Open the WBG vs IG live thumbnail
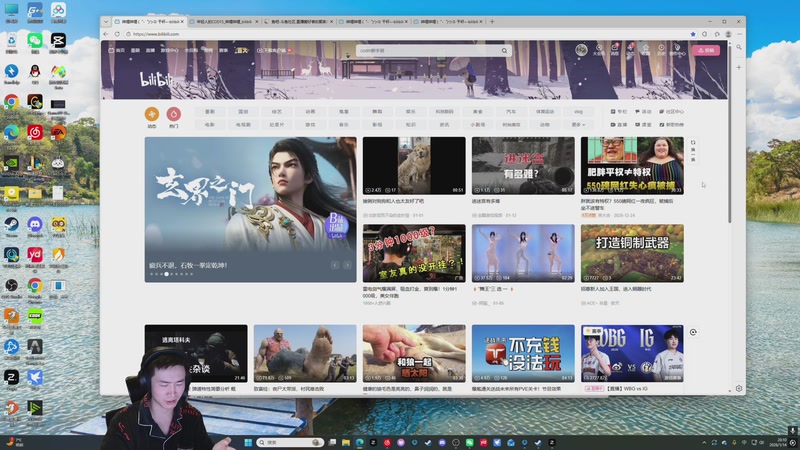 click(x=632, y=353)
